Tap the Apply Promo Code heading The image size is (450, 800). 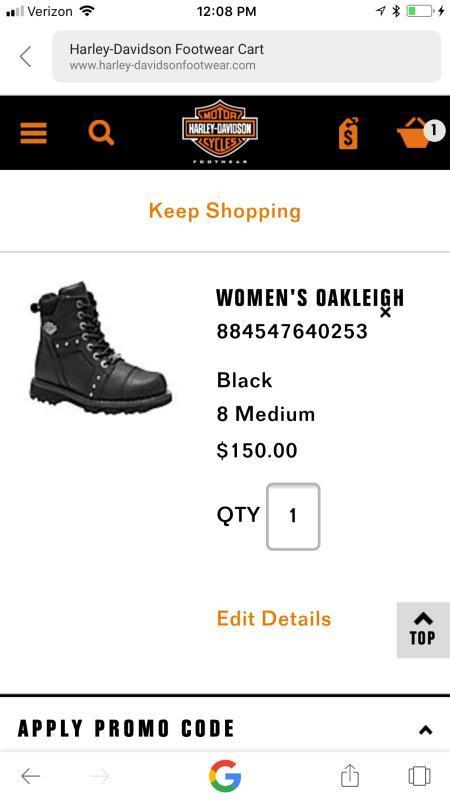tap(126, 729)
